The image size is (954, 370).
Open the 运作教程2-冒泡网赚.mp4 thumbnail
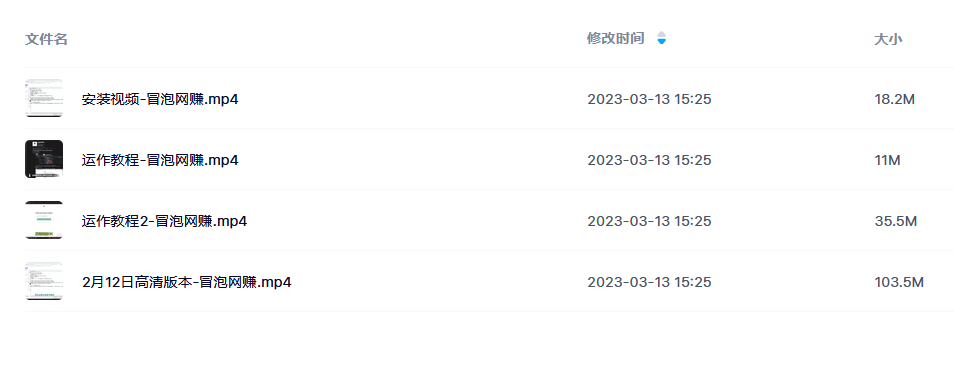tap(44, 220)
